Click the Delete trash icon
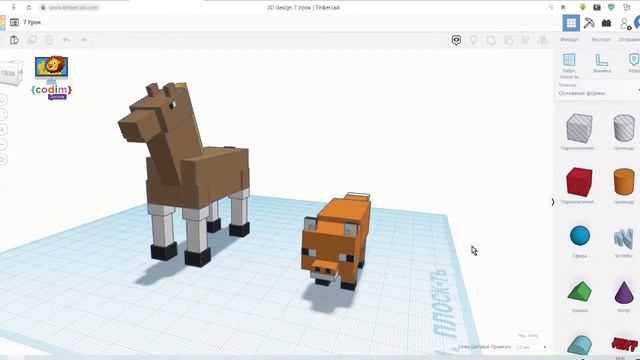Screen dimensions: 640x360 49,40
